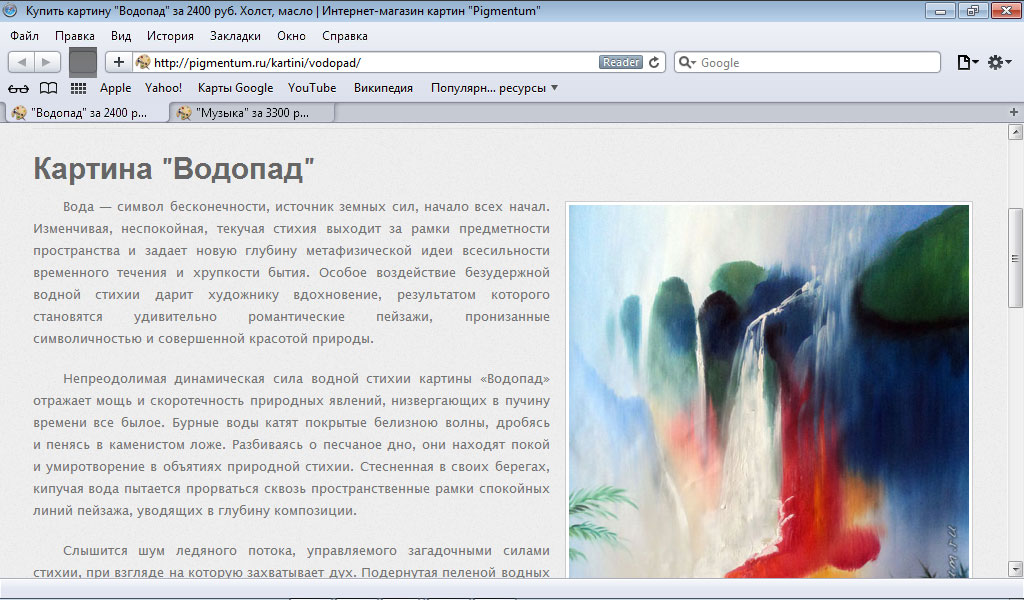This screenshot has width=1024, height=600.
Task: Open Apple bookmark
Action: (116, 88)
